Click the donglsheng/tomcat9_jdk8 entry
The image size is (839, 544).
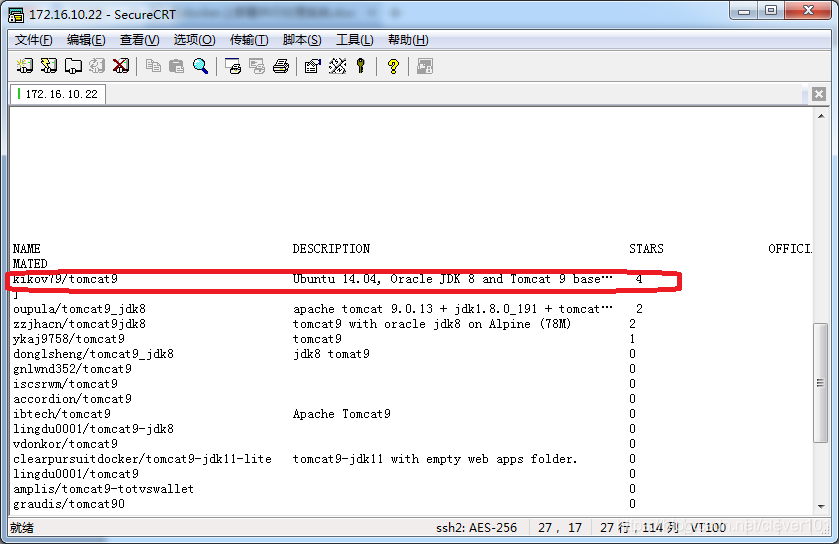tap(94, 354)
